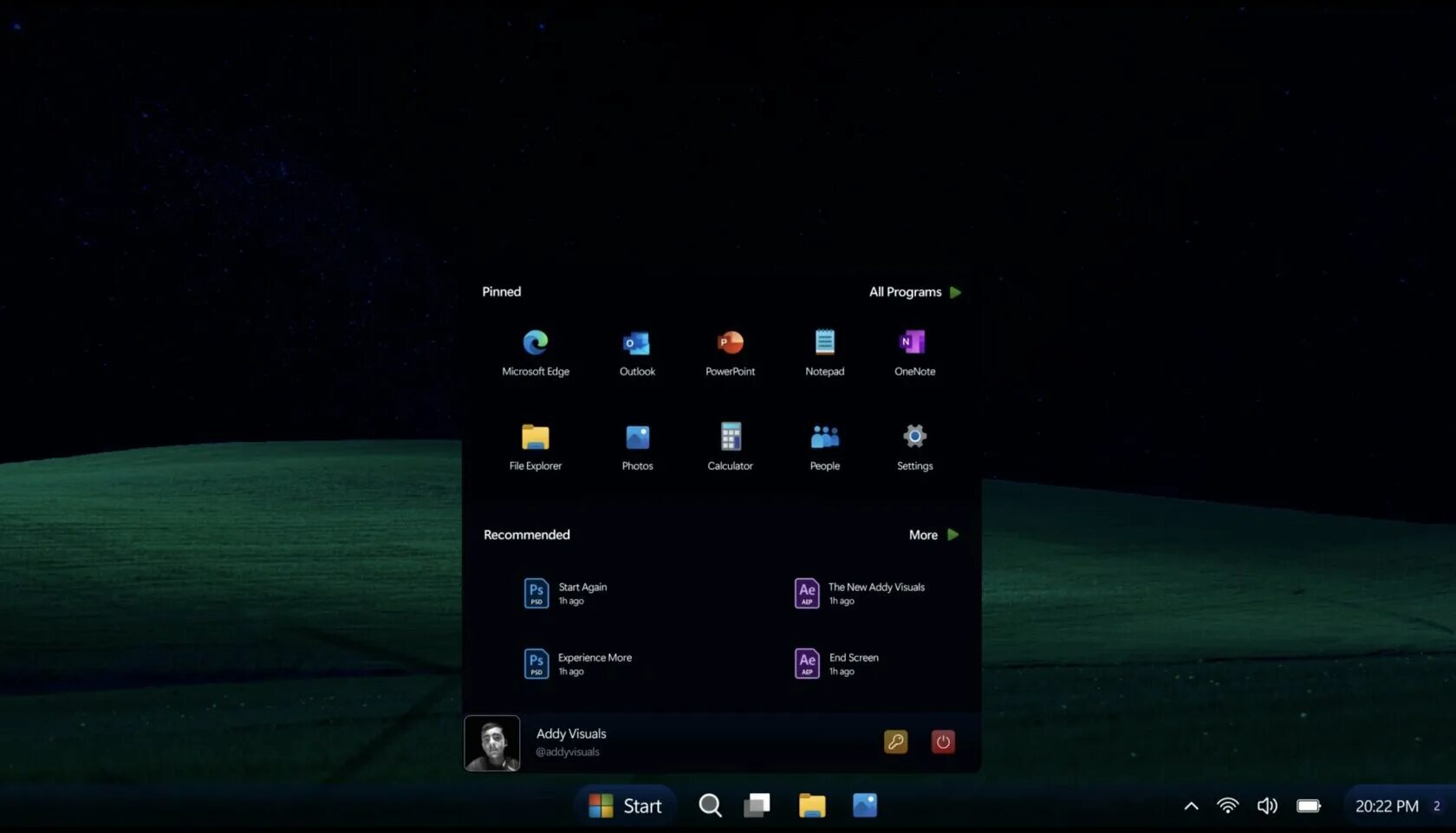The height and width of the screenshot is (833, 1456).
Task: Launch Calculator from pinned apps
Action: coord(730,447)
